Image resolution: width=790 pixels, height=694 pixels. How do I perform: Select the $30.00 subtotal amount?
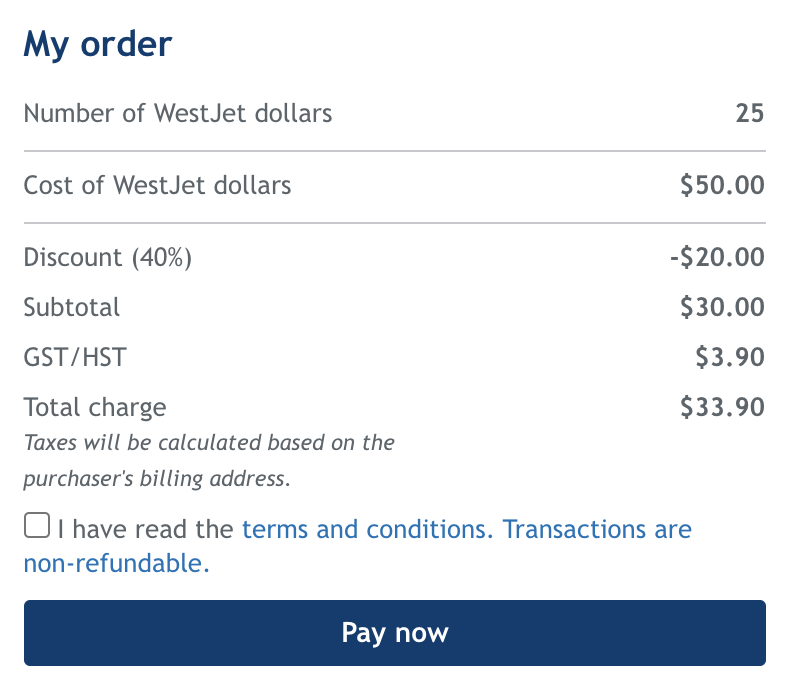[722, 307]
